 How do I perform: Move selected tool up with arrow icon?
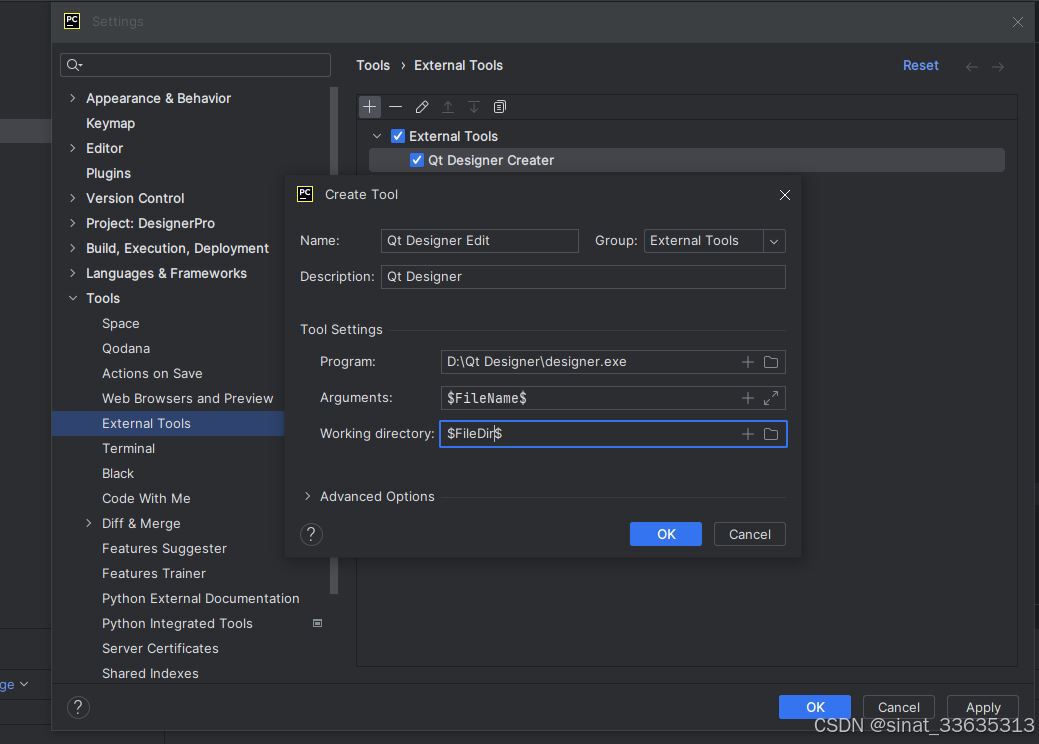click(448, 107)
